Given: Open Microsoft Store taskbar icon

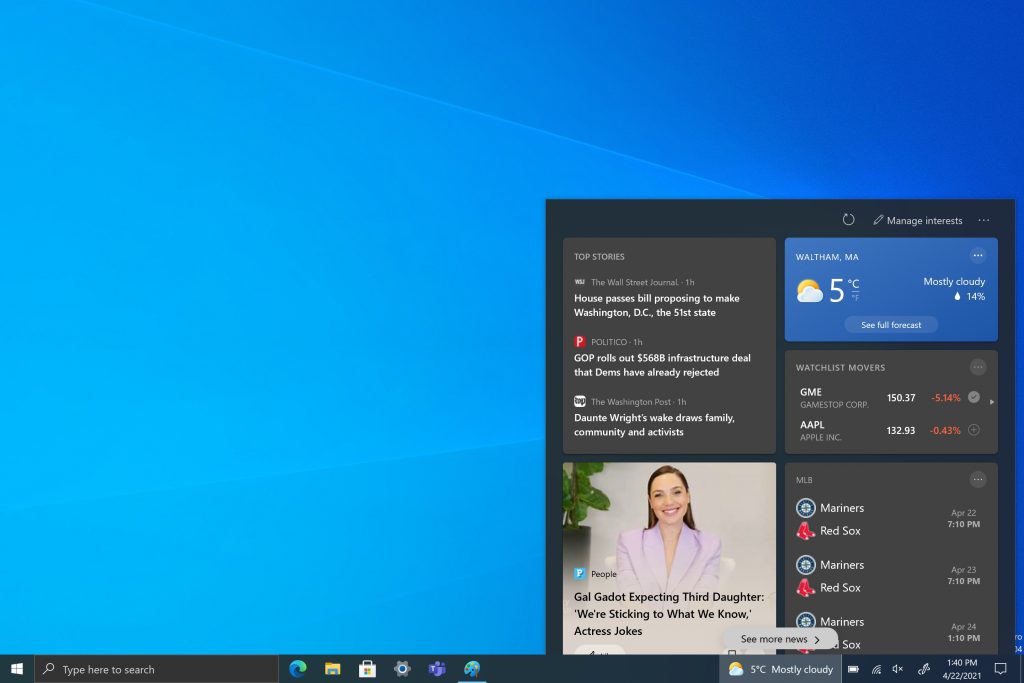Looking at the screenshot, I should 367,669.
